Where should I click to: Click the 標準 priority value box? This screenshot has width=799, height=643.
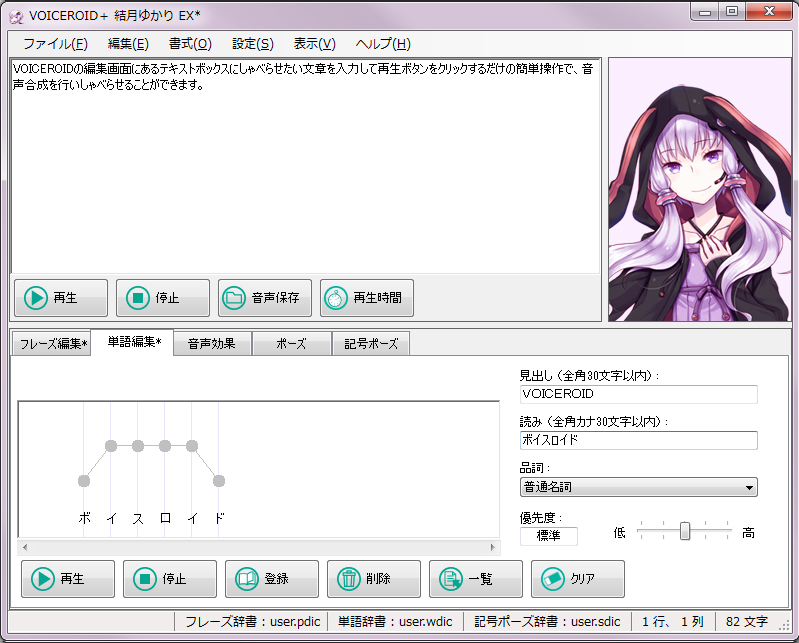click(x=549, y=536)
